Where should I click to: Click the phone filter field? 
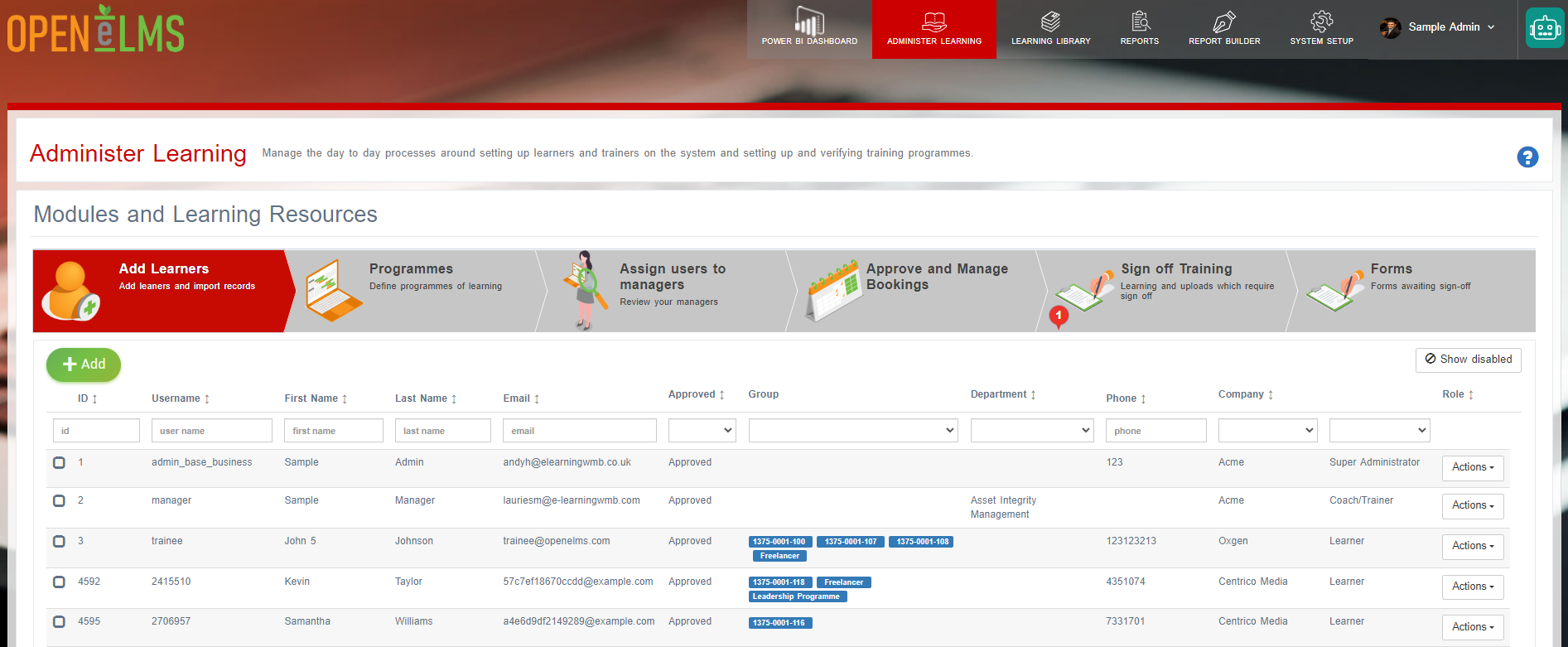point(1155,431)
